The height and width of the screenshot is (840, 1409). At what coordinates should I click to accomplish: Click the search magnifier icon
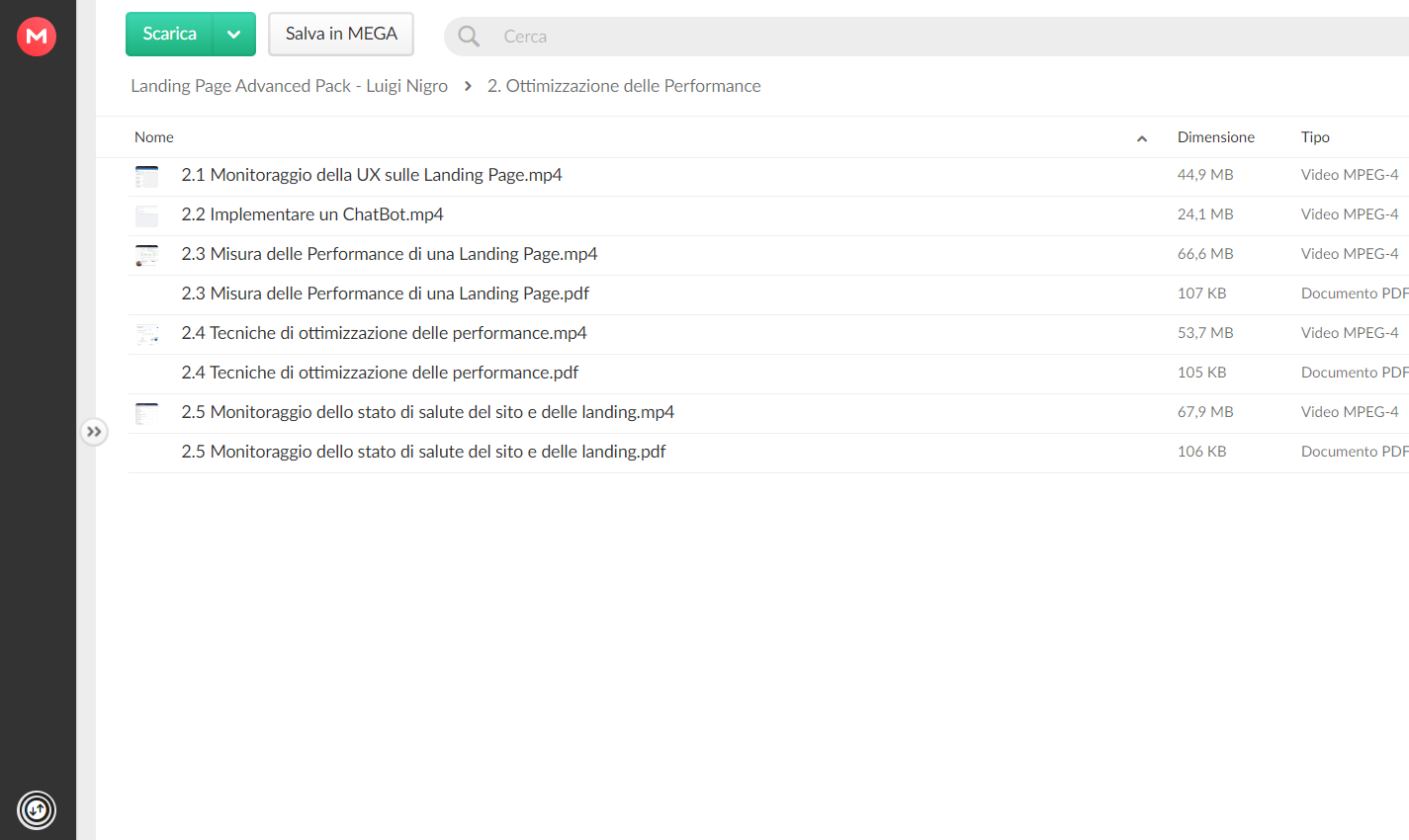tap(469, 37)
